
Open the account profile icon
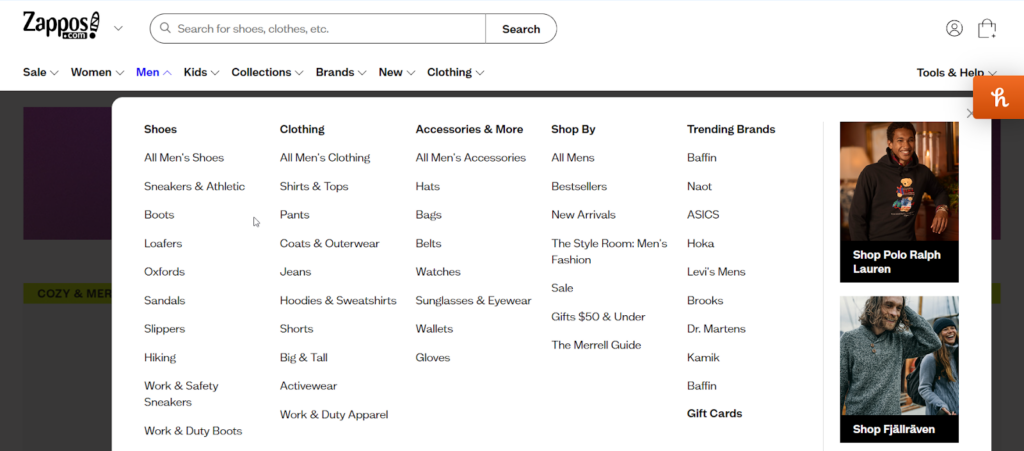(x=954, y=29)
